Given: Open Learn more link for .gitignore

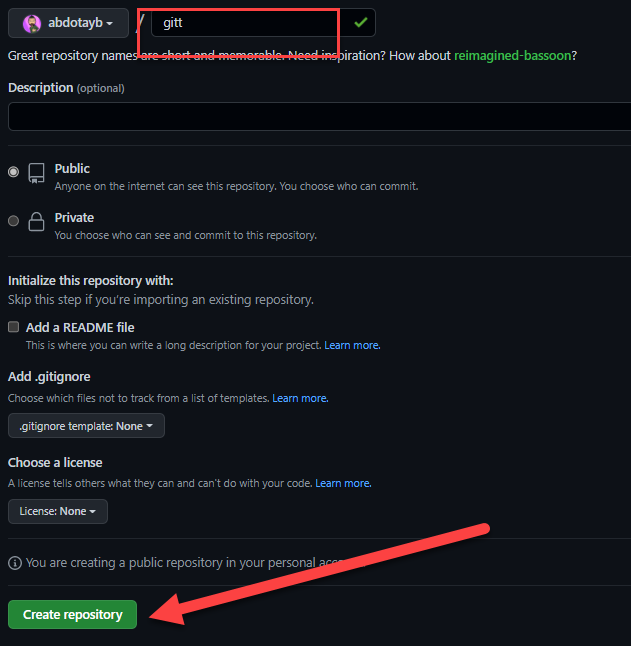Looking at the screenshot, I should [x=300, y=398].
